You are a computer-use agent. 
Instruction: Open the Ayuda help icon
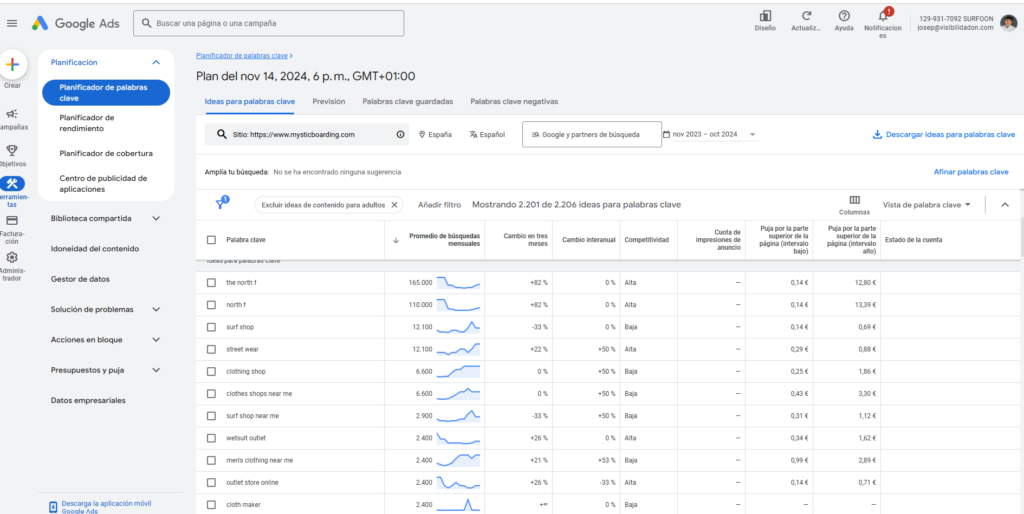844,16
